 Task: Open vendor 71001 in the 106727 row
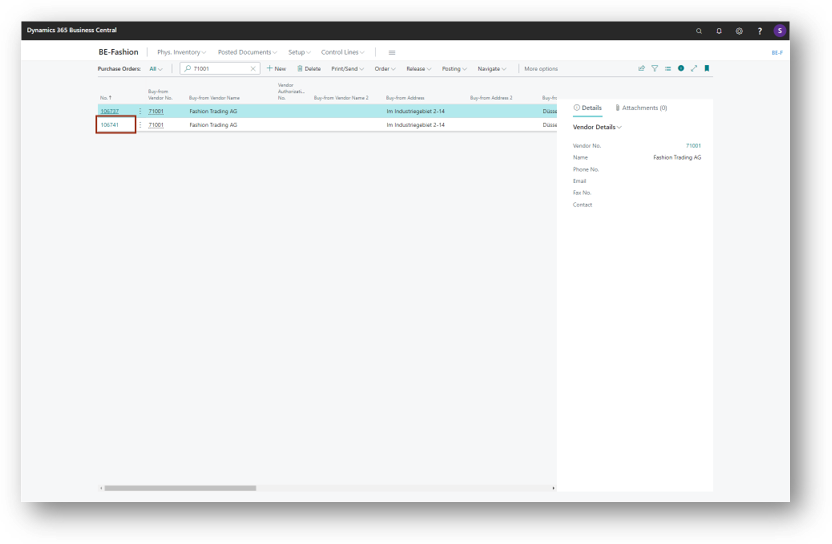click(156, 111)
